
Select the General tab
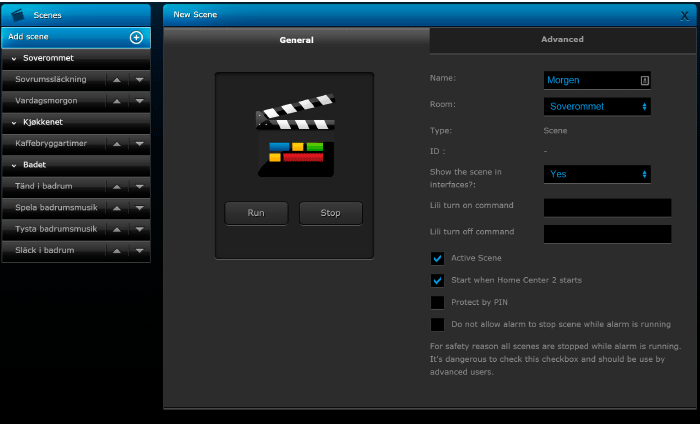tap(296, 40)
